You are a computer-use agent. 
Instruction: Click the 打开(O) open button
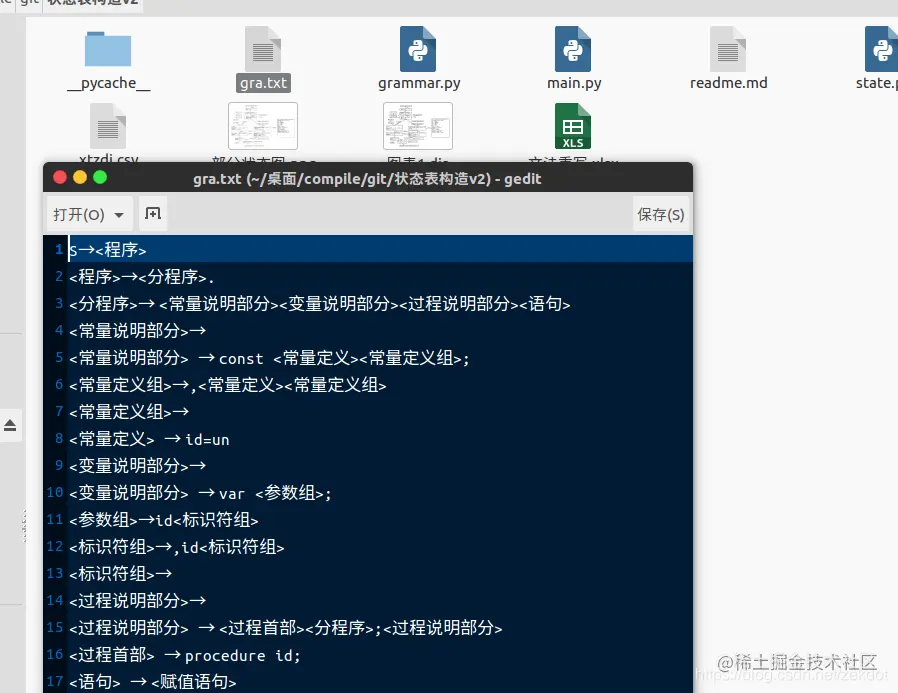click(82, 213)
